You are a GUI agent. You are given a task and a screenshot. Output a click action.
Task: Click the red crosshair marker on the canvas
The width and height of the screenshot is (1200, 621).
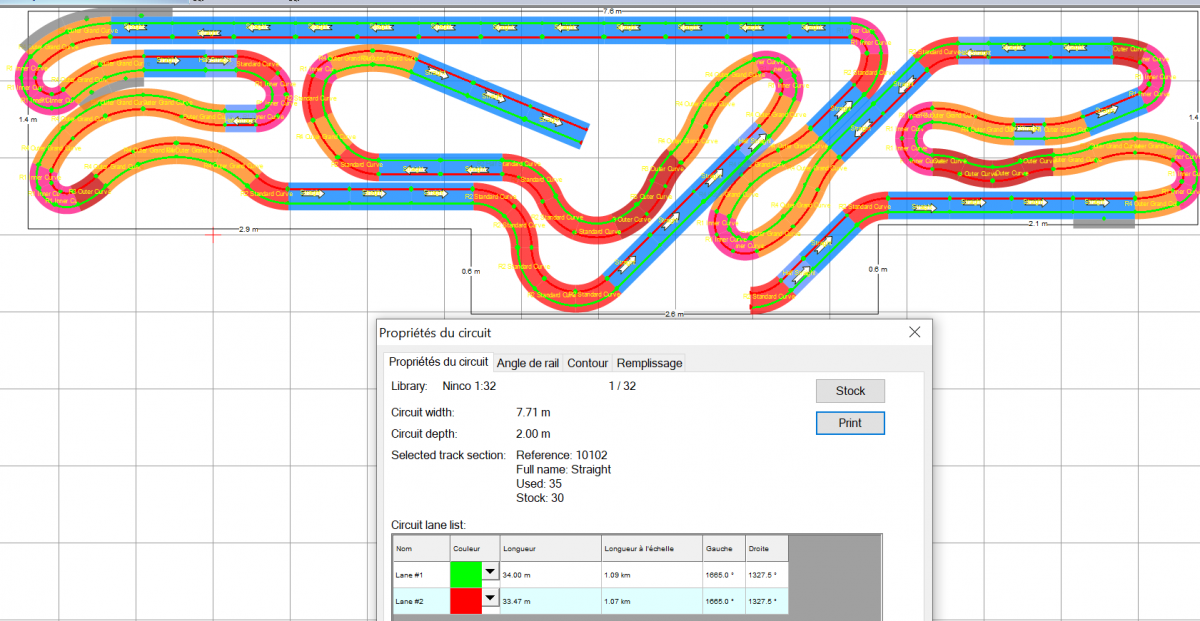tap(213, 235)
